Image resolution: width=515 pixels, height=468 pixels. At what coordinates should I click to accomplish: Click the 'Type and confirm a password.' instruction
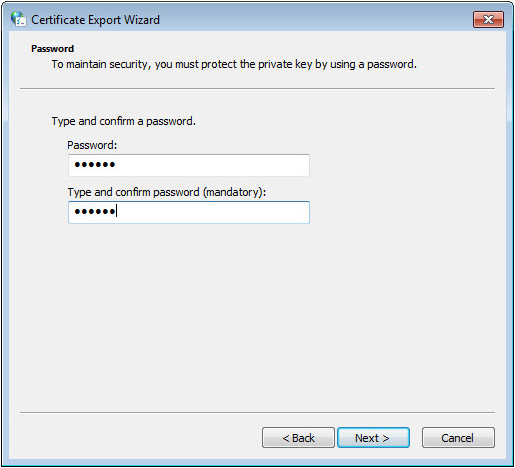(124, 121)
